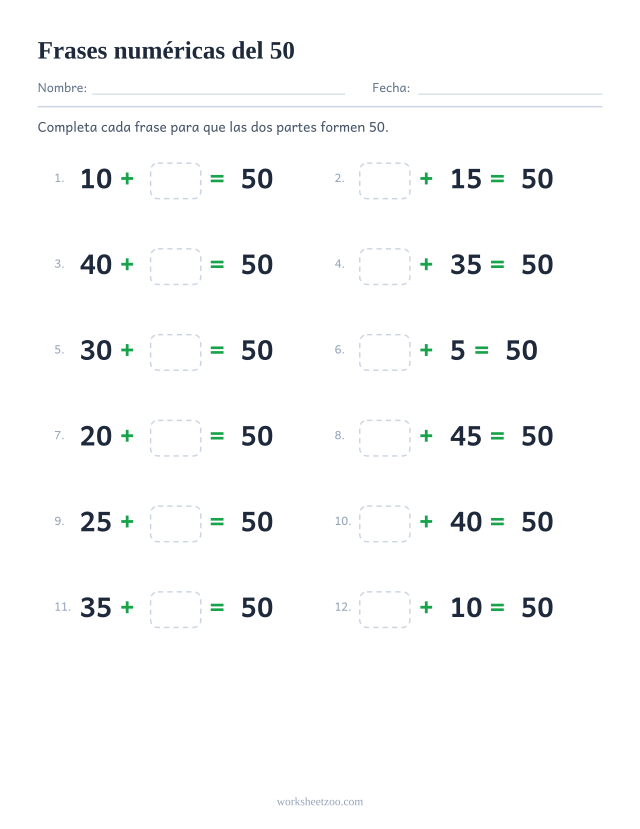Click the answer box in problem 1
Viewport: 640px width, 829px height.
[x=175, y=181]
